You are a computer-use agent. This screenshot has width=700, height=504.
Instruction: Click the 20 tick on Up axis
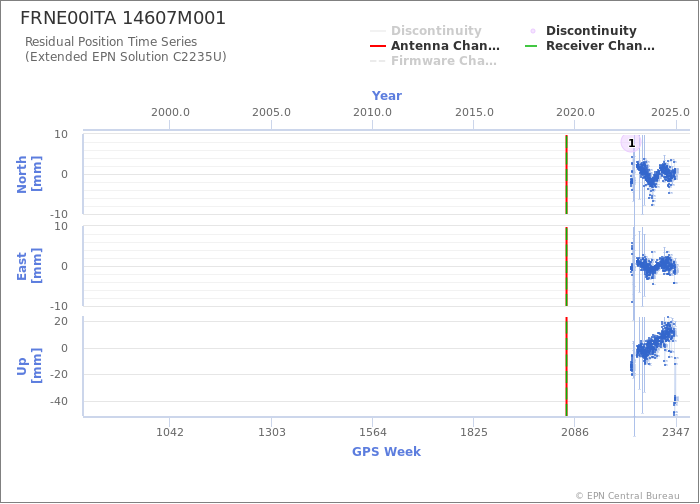(61, 321)
